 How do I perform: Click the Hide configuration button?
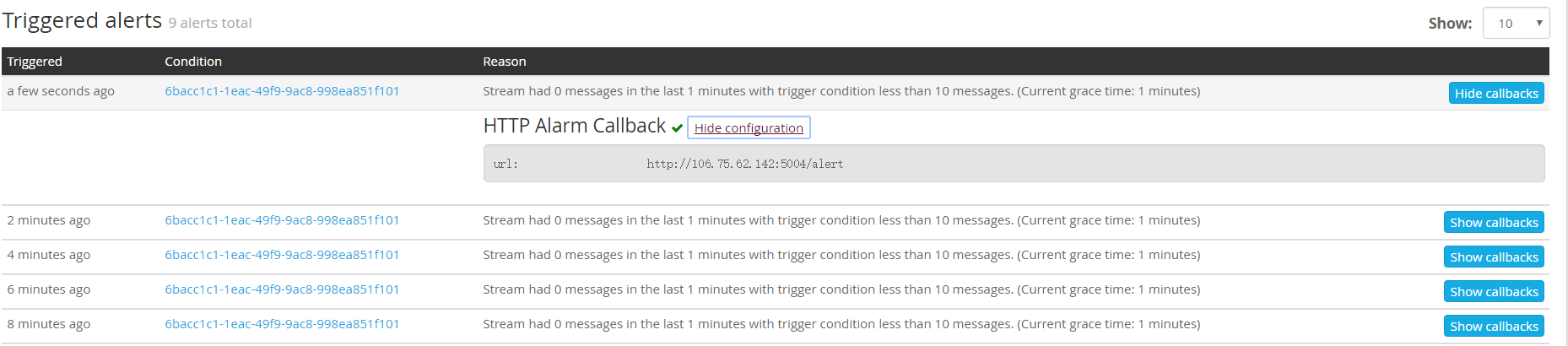pyautogui.click(x=749, y=128)
